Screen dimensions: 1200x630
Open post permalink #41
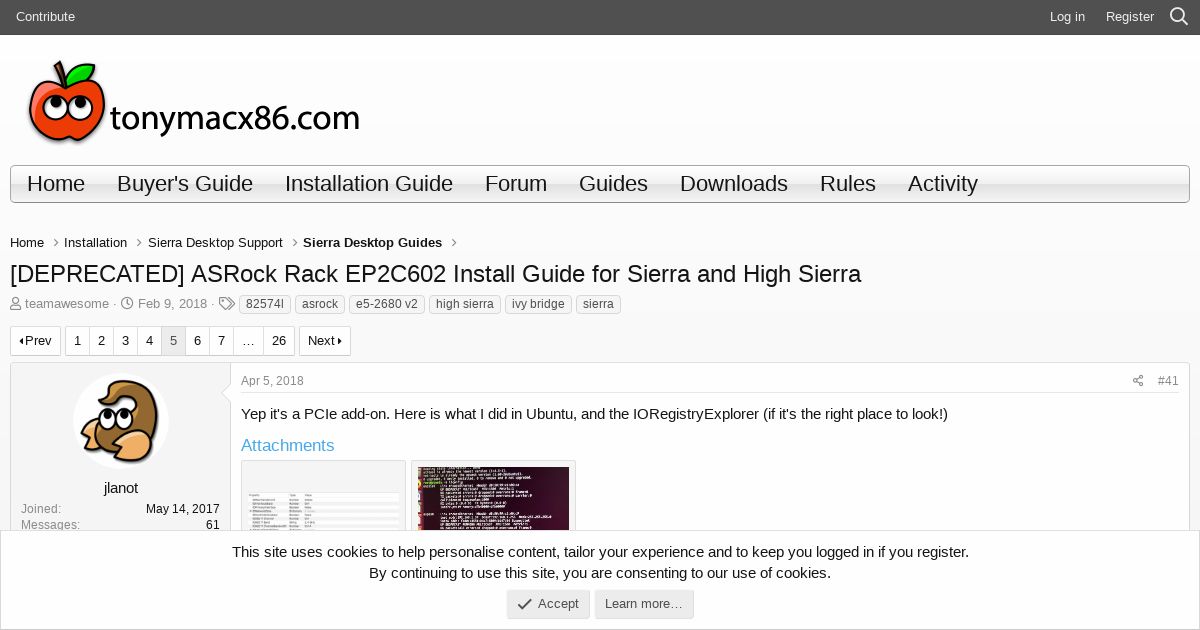1168,381
